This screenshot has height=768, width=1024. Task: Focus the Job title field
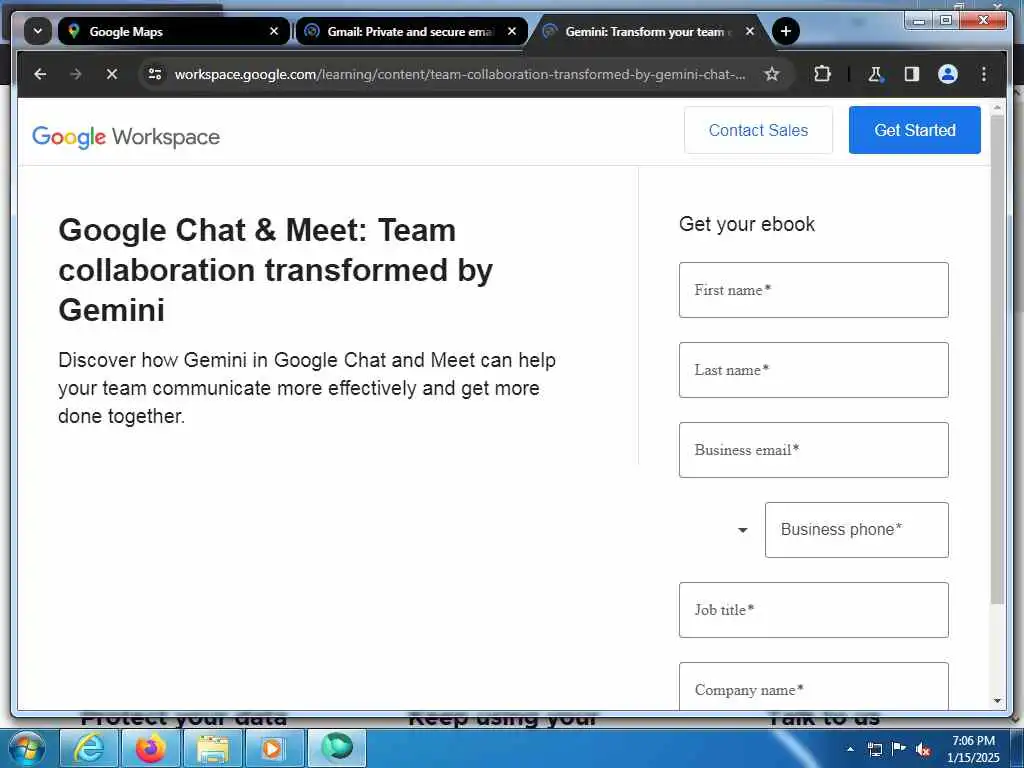coord(814,610)
